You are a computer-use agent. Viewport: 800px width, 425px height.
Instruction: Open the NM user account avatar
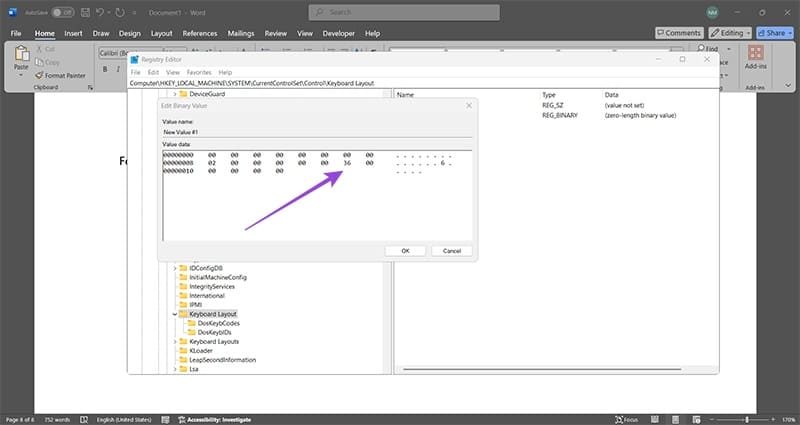click(712, 12)
